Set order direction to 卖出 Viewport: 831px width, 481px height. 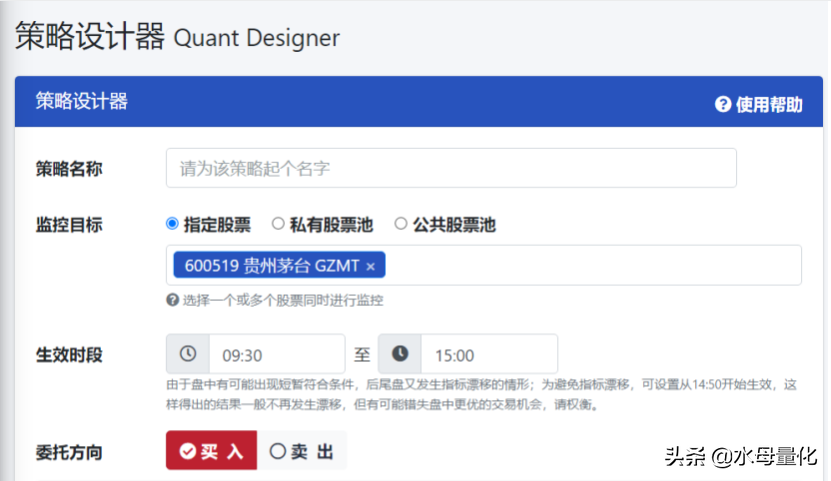click(x=302, y=451)
